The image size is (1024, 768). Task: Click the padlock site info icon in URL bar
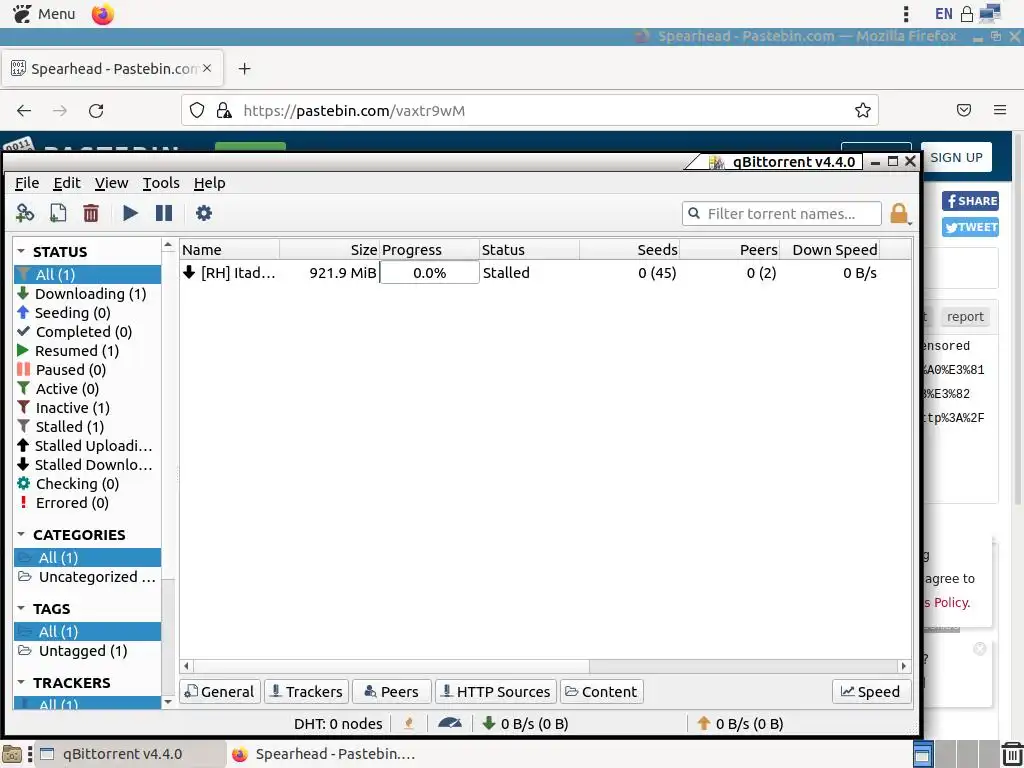224,110
